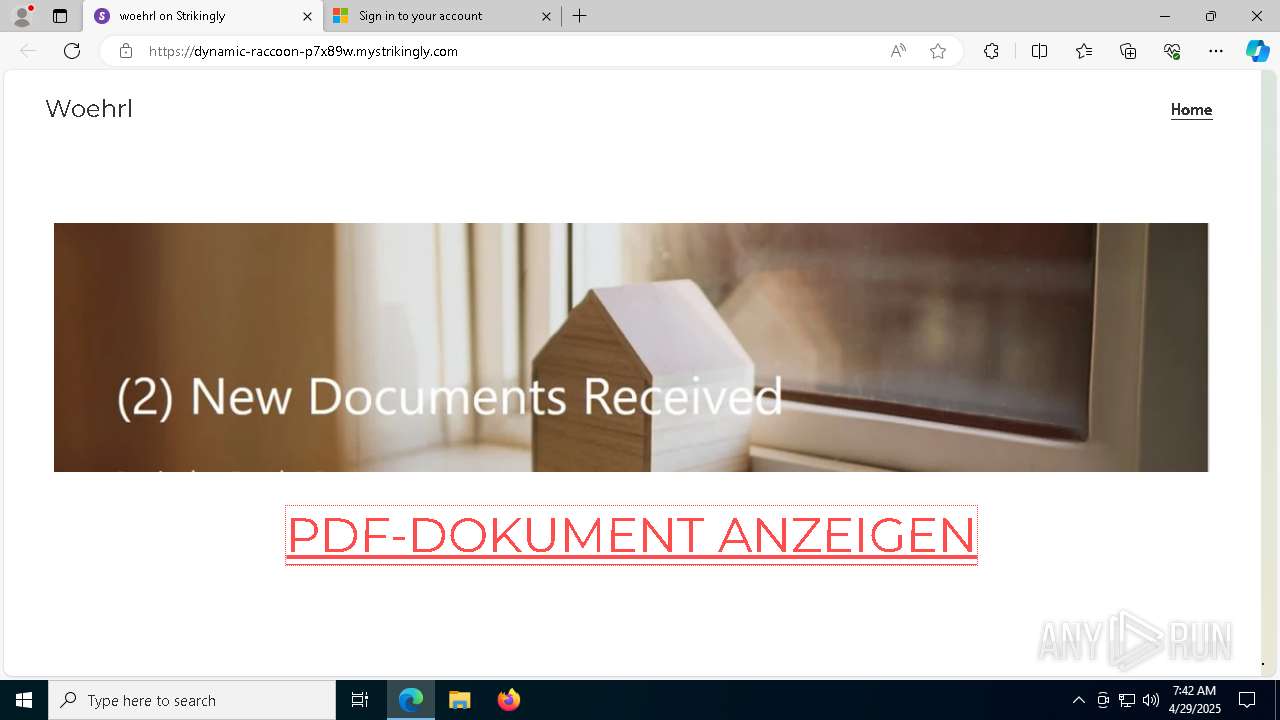Show hidden system tray icons
Screen dimensions: 1280x720
1078,700
